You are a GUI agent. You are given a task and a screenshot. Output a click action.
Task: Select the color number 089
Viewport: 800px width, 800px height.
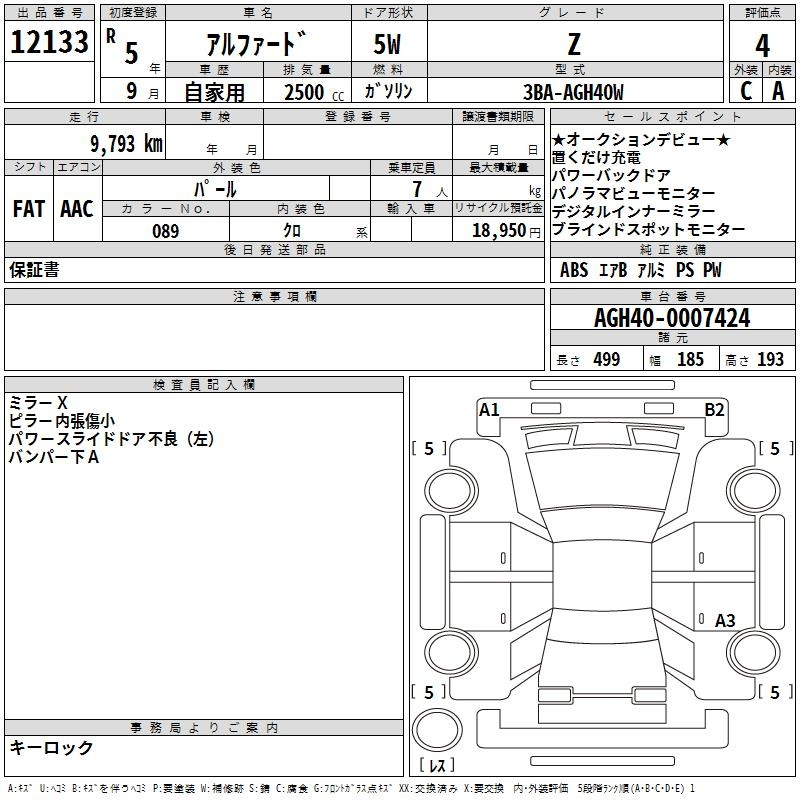[x=166, y=231]
